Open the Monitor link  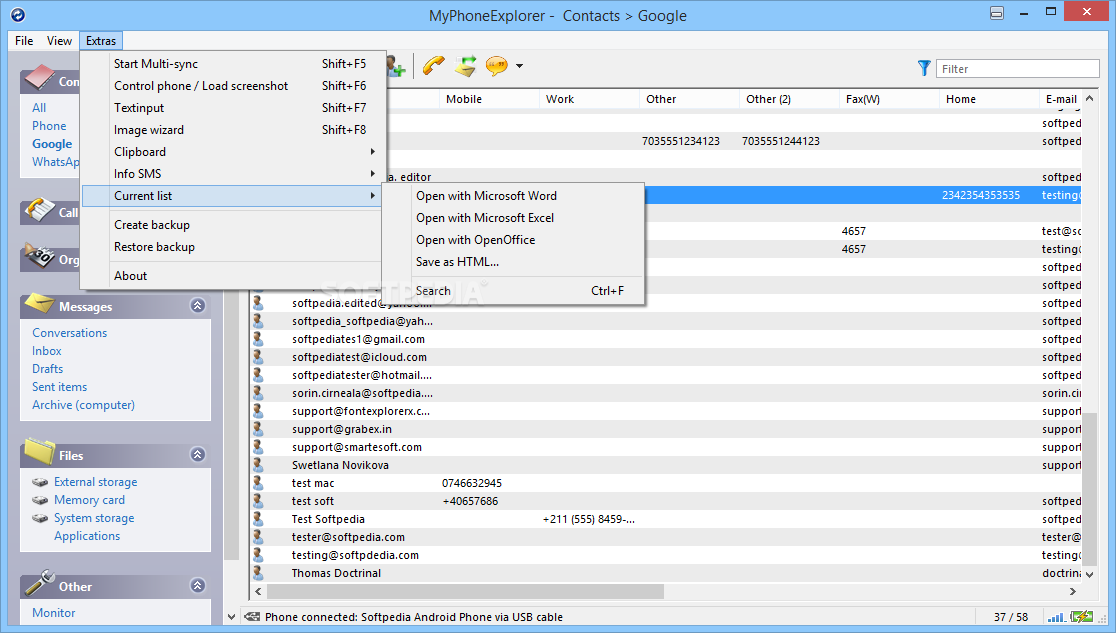click(53, 612)
